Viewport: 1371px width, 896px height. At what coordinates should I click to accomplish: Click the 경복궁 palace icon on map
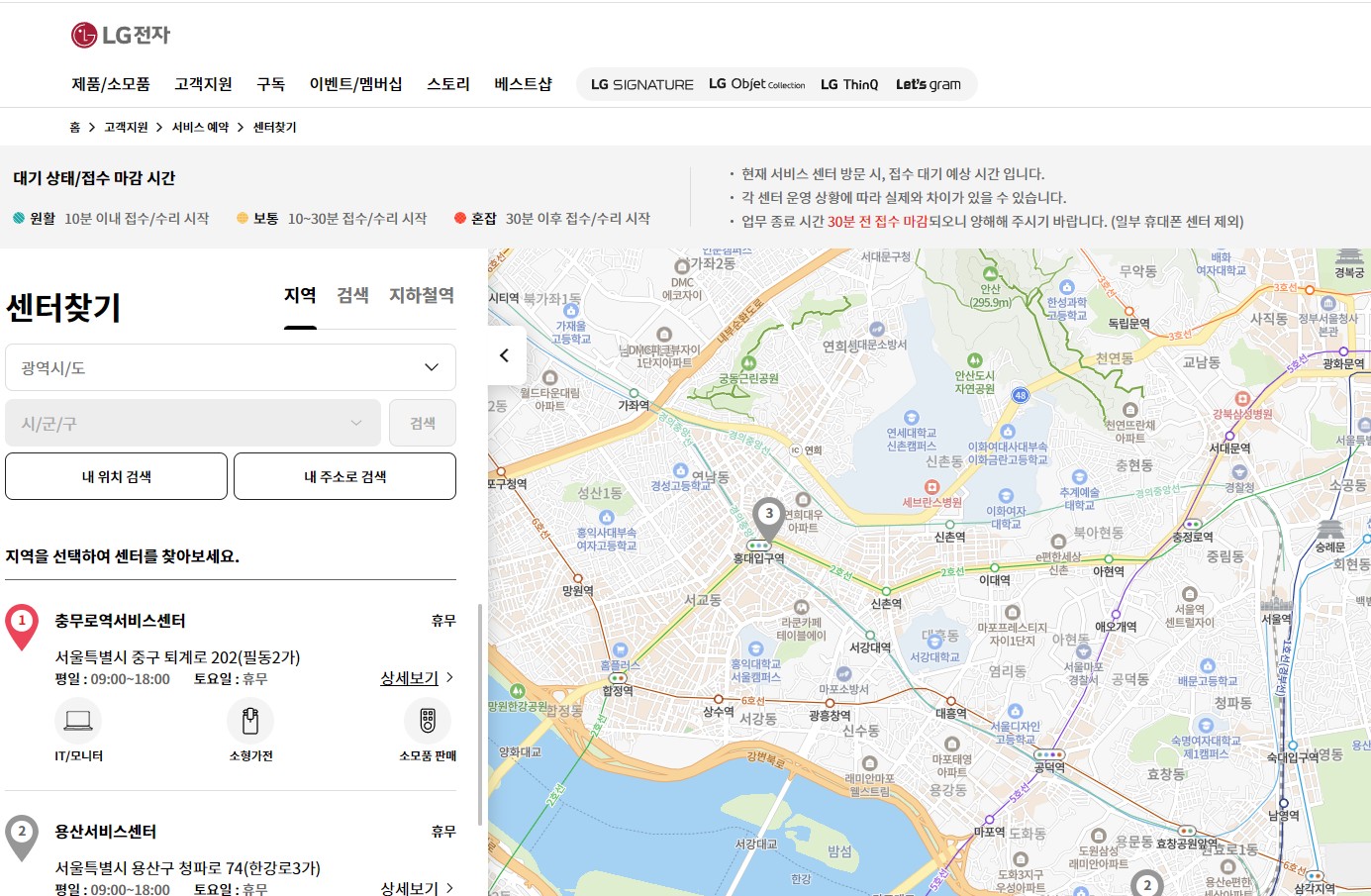click(x=1349, y=256)
